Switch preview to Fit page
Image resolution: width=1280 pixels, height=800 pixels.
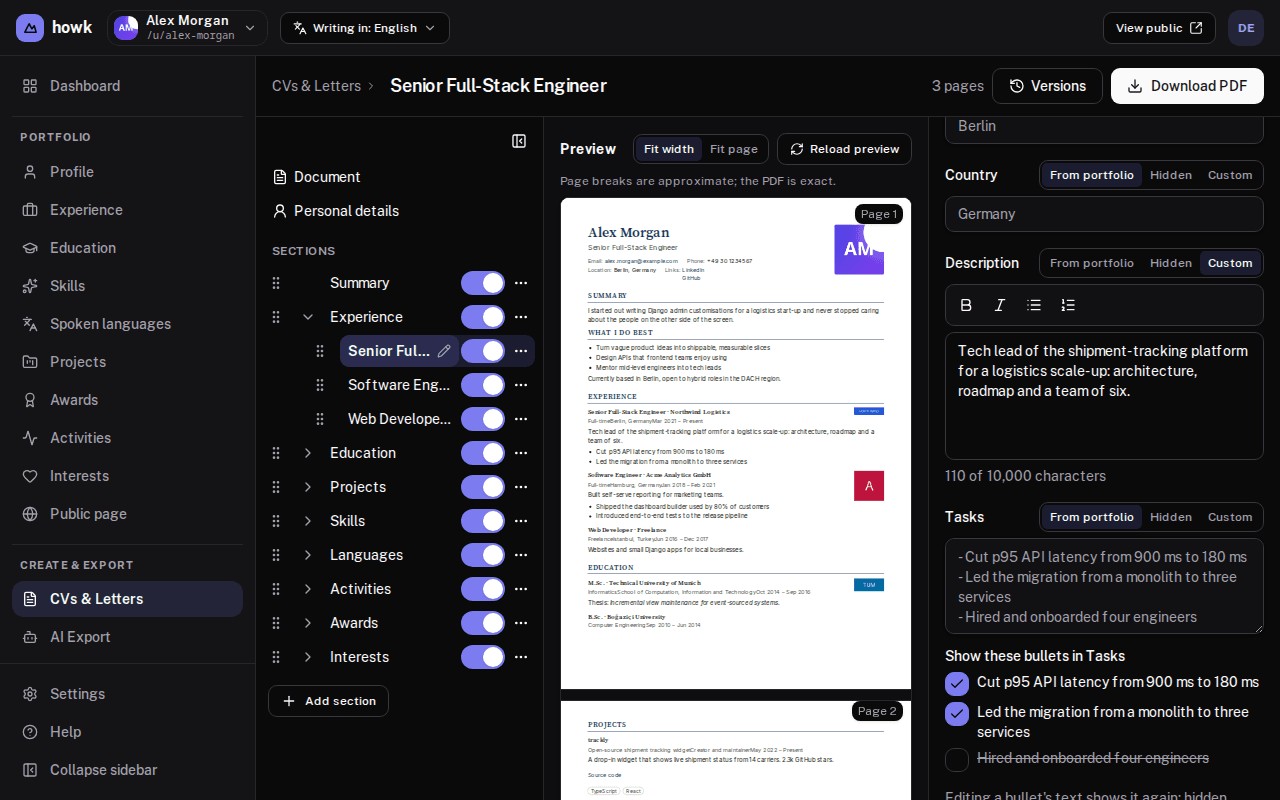coord(734,149)
